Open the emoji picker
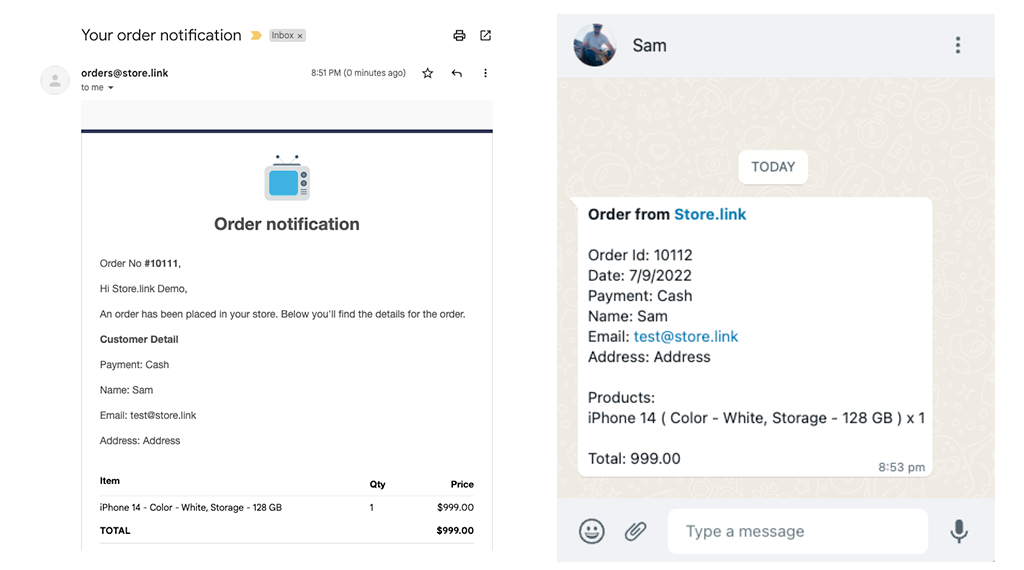The height and width of the screenshot is (570, 1024). pyautogui.click(x=592, y=531)
